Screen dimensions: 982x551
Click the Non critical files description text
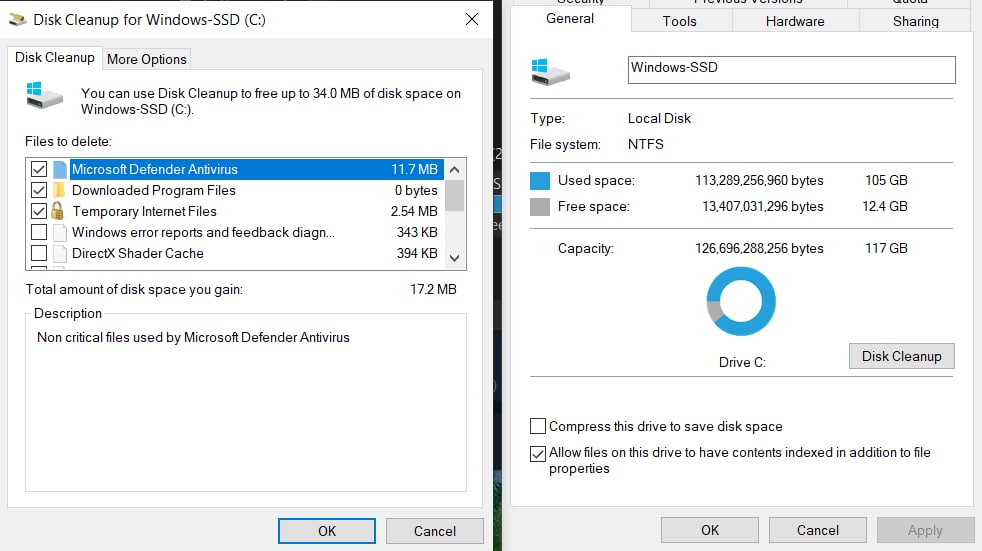[193, 337]
